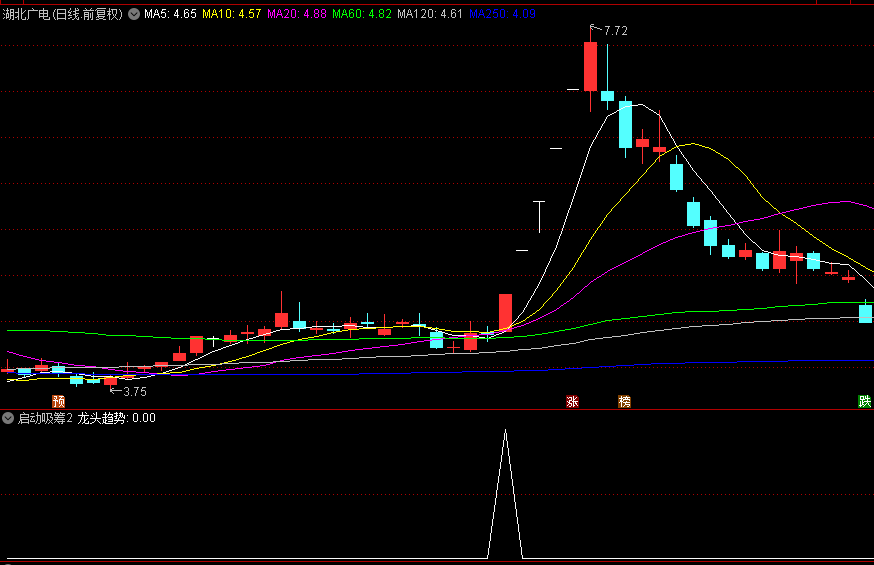Click the 7.72 high price annotation
This screenshot has height=565, width=874.
click(x=615, y=31)
